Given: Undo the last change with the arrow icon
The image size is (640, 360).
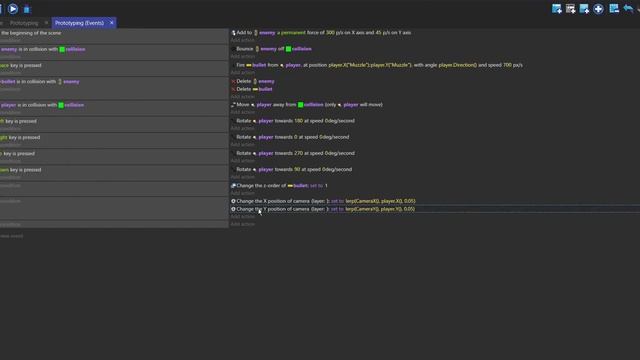Looking at the screenshot, I should pos(628,9).
